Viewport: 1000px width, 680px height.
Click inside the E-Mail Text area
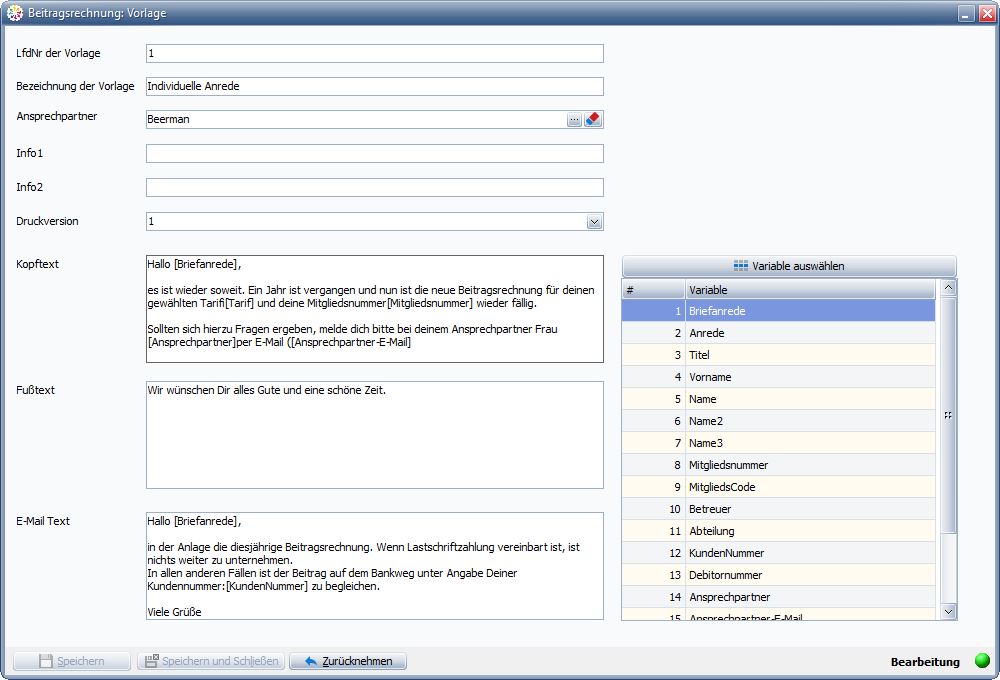point(374,566)
